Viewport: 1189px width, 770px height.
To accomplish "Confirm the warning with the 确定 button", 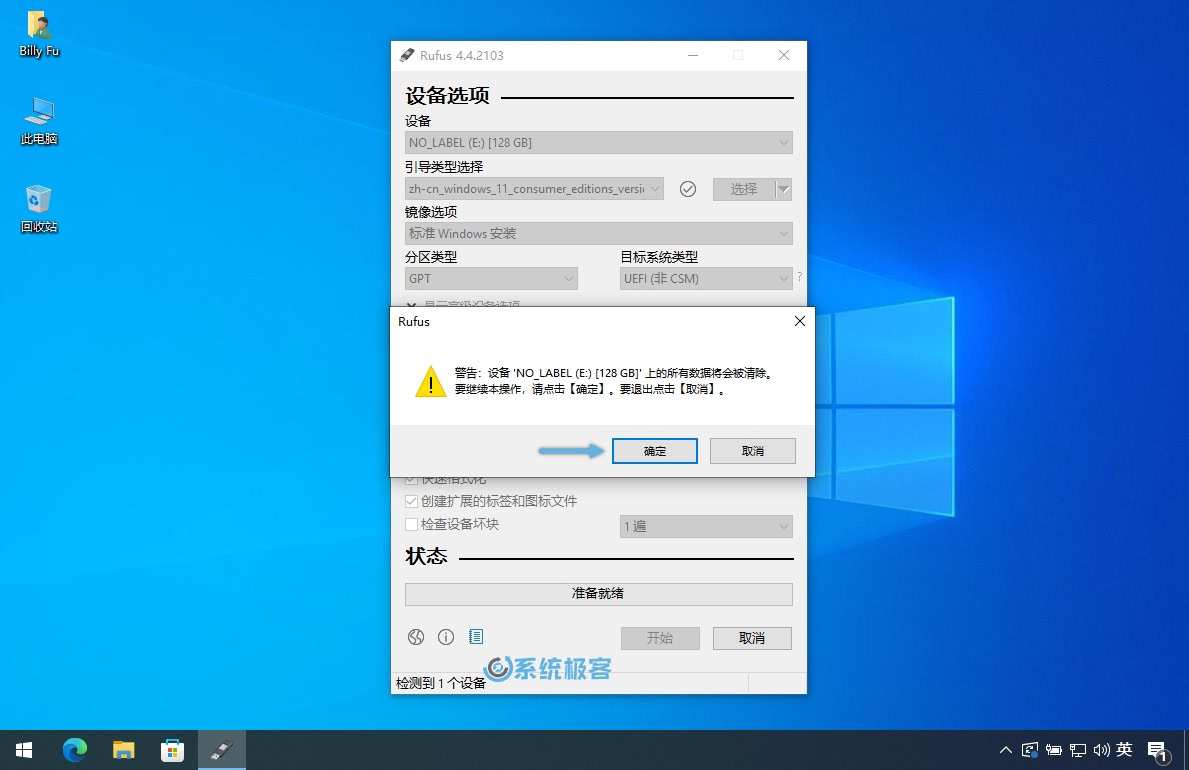I will 654,450.
